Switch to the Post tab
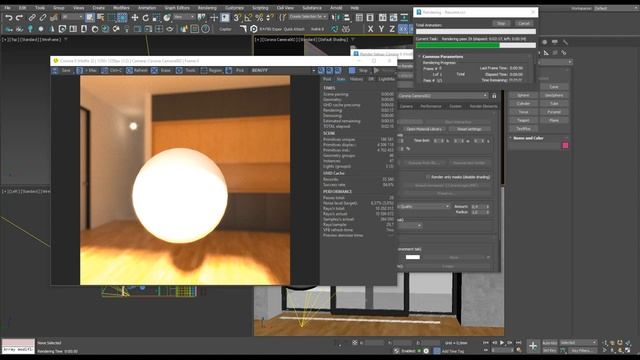The width and height of the screenshot is (640, 360). coord(327,79)
